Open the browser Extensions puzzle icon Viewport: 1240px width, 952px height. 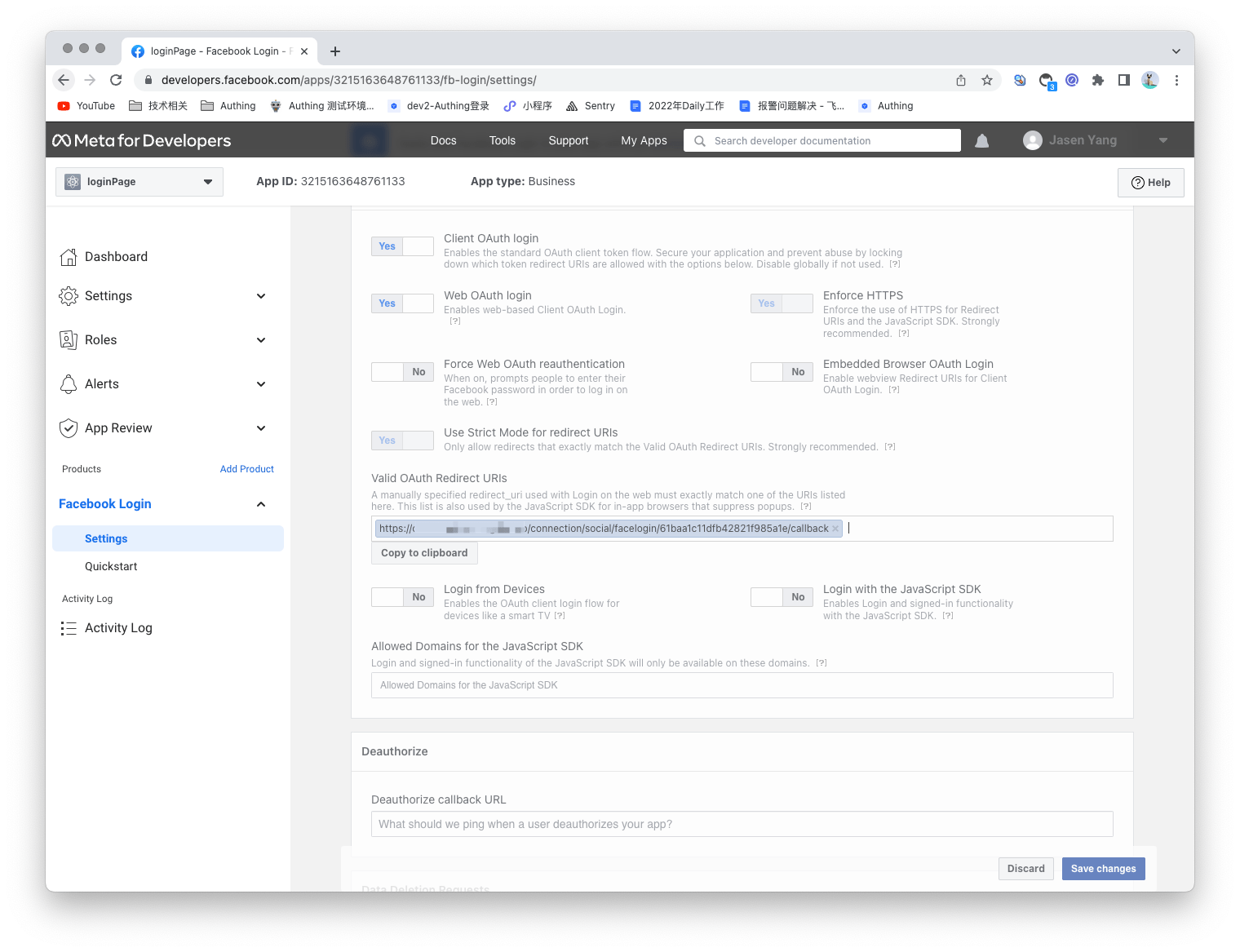click(x=1098, y=80)
